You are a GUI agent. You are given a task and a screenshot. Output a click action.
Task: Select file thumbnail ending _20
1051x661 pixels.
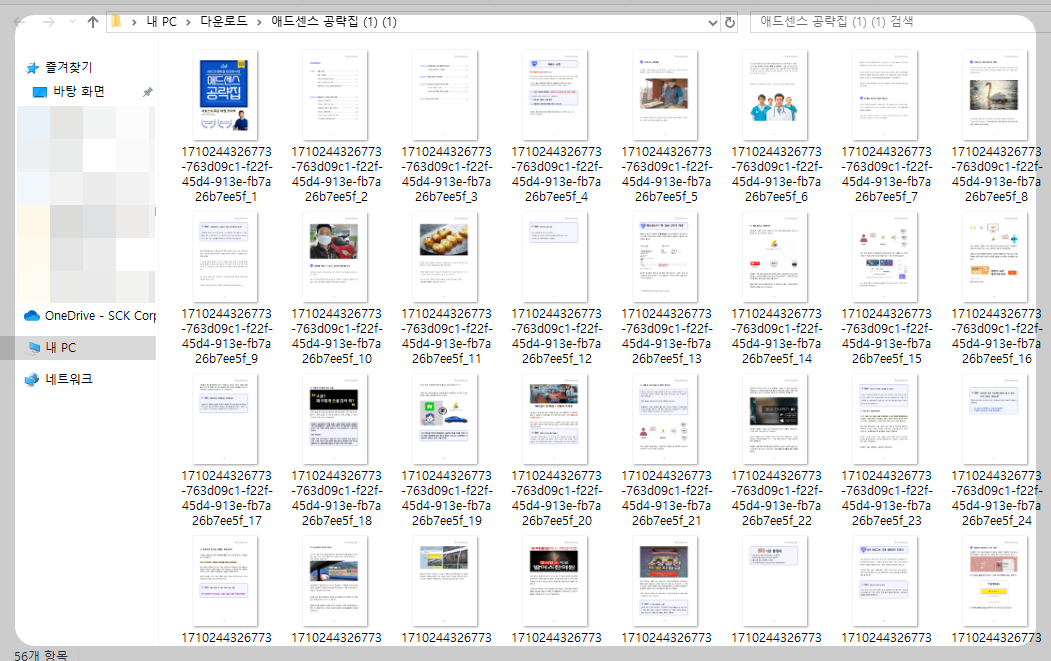click(554, 419)
